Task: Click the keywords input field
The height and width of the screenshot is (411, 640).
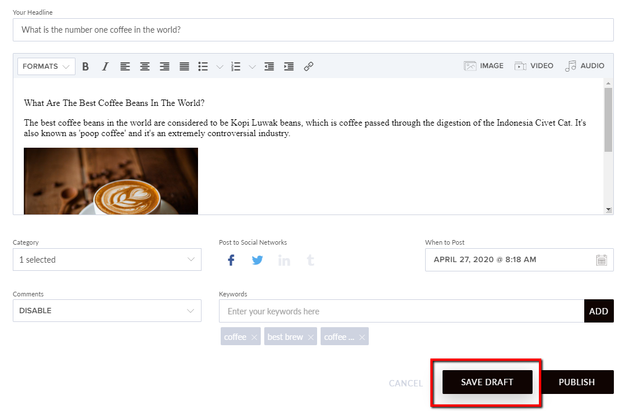Action: pyautogui.click(x=402, y=311)
